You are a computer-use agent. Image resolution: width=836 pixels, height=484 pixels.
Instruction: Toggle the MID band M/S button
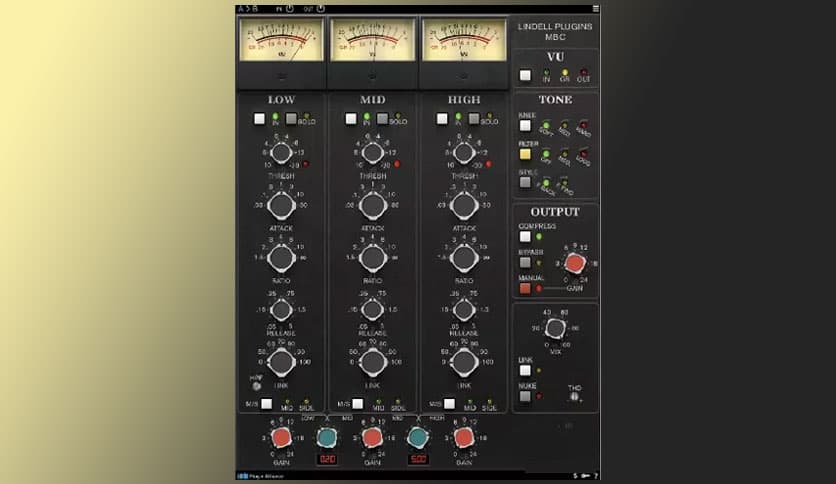coord(358,404)
